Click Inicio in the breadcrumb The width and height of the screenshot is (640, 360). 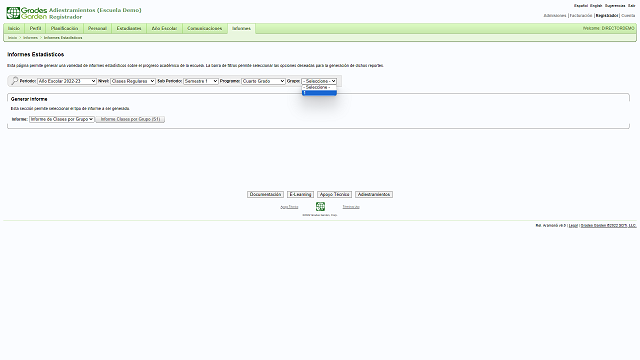click(x=13, y=38)
